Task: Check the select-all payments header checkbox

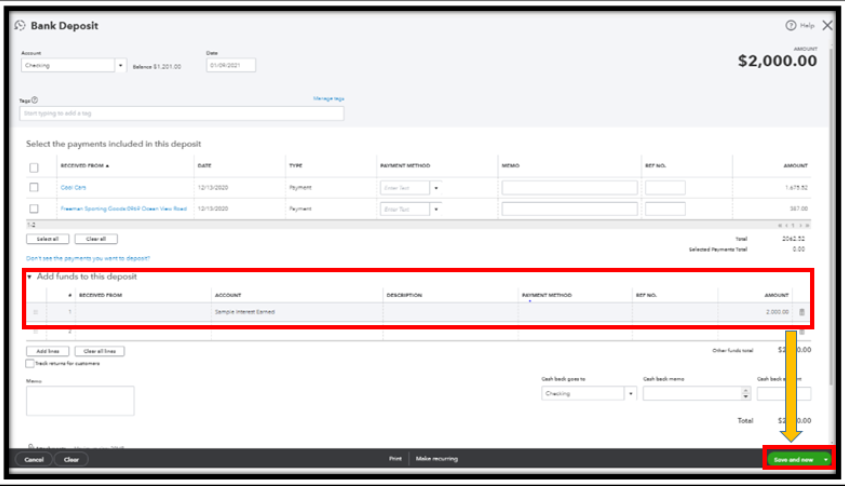Action: [34, 168]
